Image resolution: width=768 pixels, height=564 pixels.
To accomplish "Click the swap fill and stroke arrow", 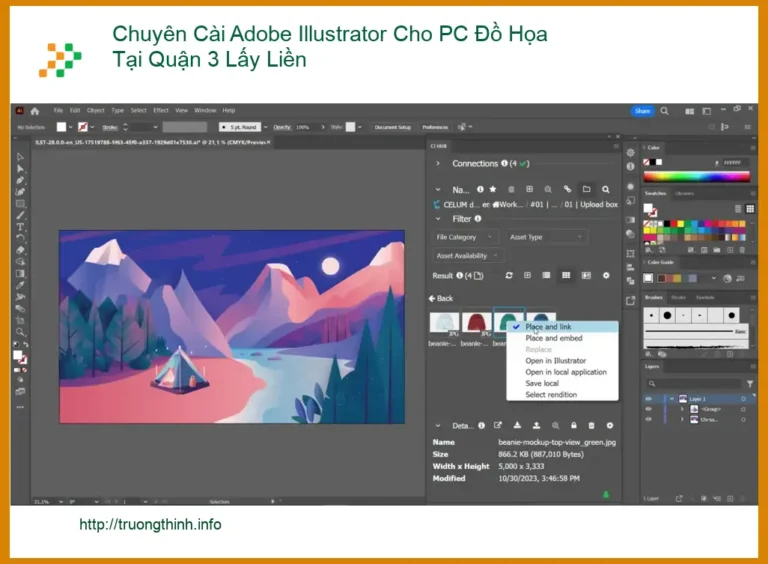I will [25, 345].
